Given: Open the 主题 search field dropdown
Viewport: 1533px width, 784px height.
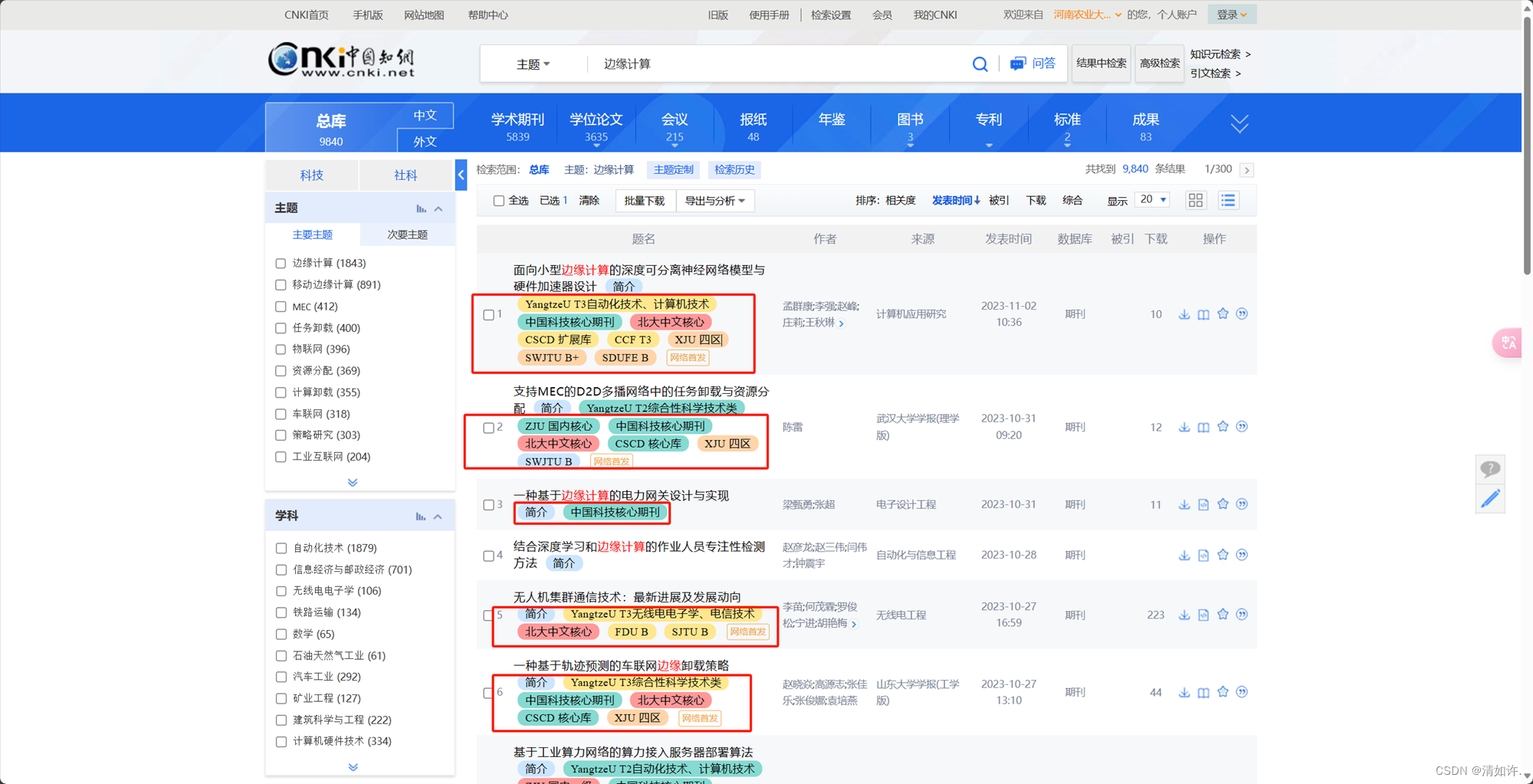Looking at the screenshot, I should [532, 64].
